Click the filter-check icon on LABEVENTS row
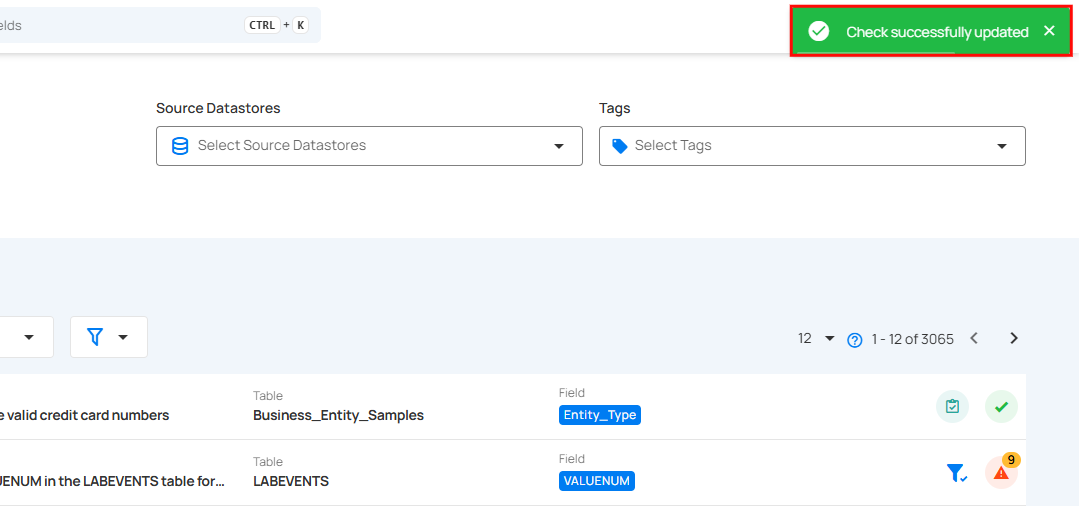The image size is (1079, 506). tap(957, 473)
